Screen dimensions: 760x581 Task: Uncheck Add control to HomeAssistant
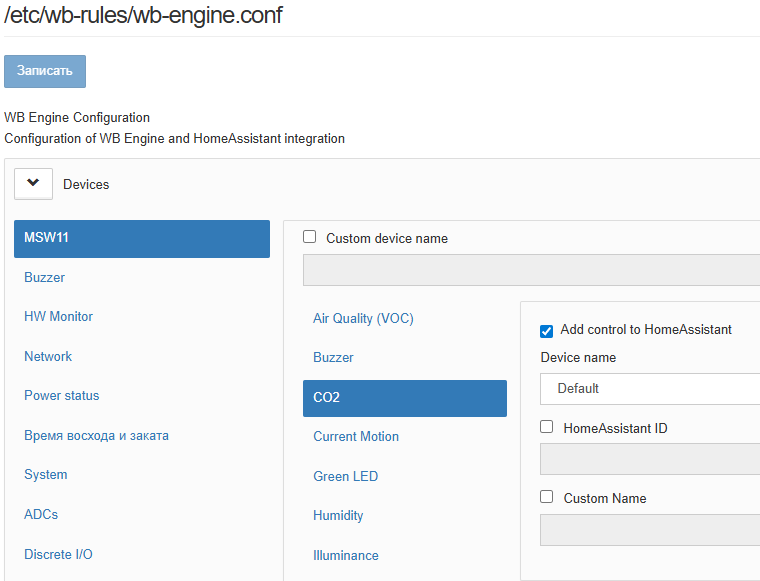coord(547,331)
